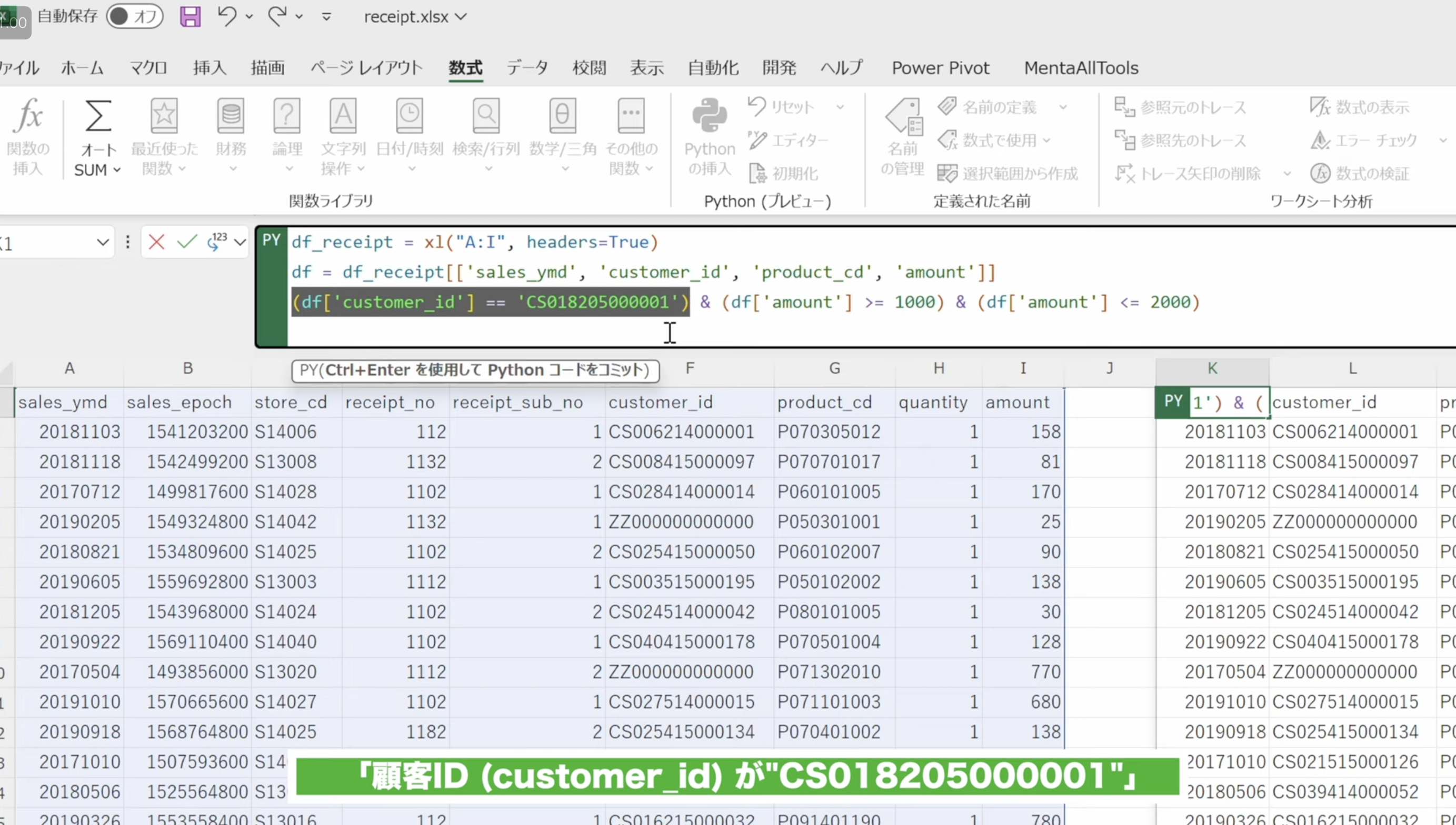
Task: Open 最近使った関数 star icon
Action: (164, 116)
